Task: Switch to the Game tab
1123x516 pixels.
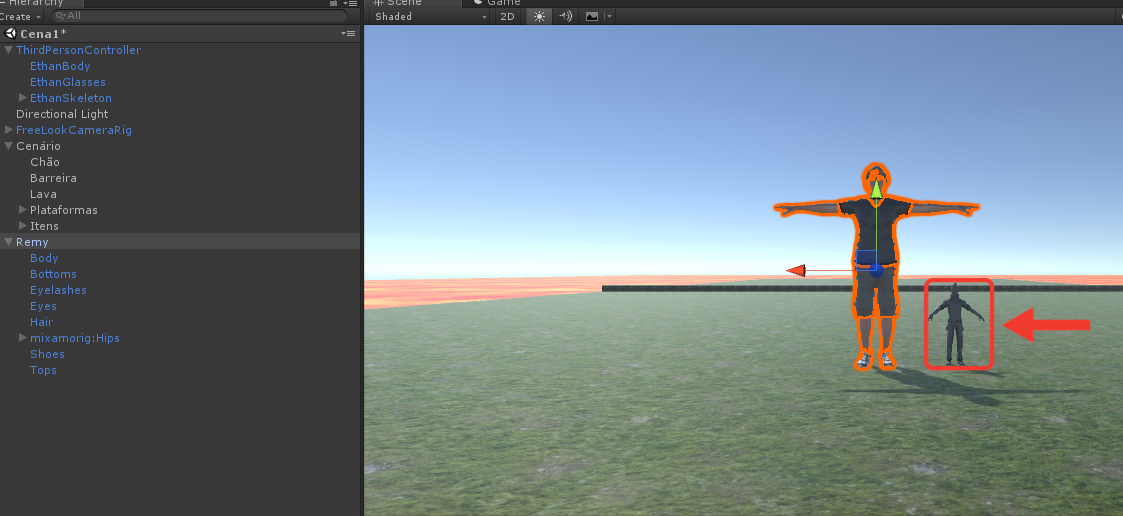Action: point(497,3)
